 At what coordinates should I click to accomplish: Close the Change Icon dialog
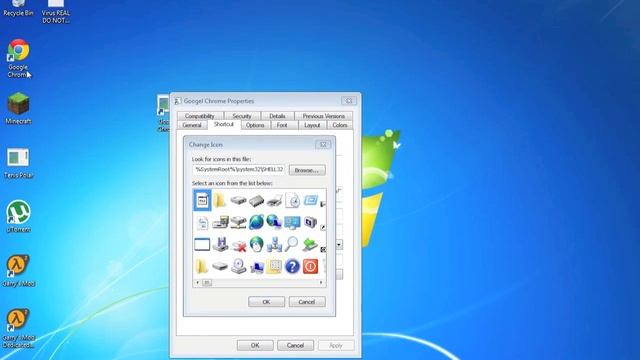coord(323,144)
